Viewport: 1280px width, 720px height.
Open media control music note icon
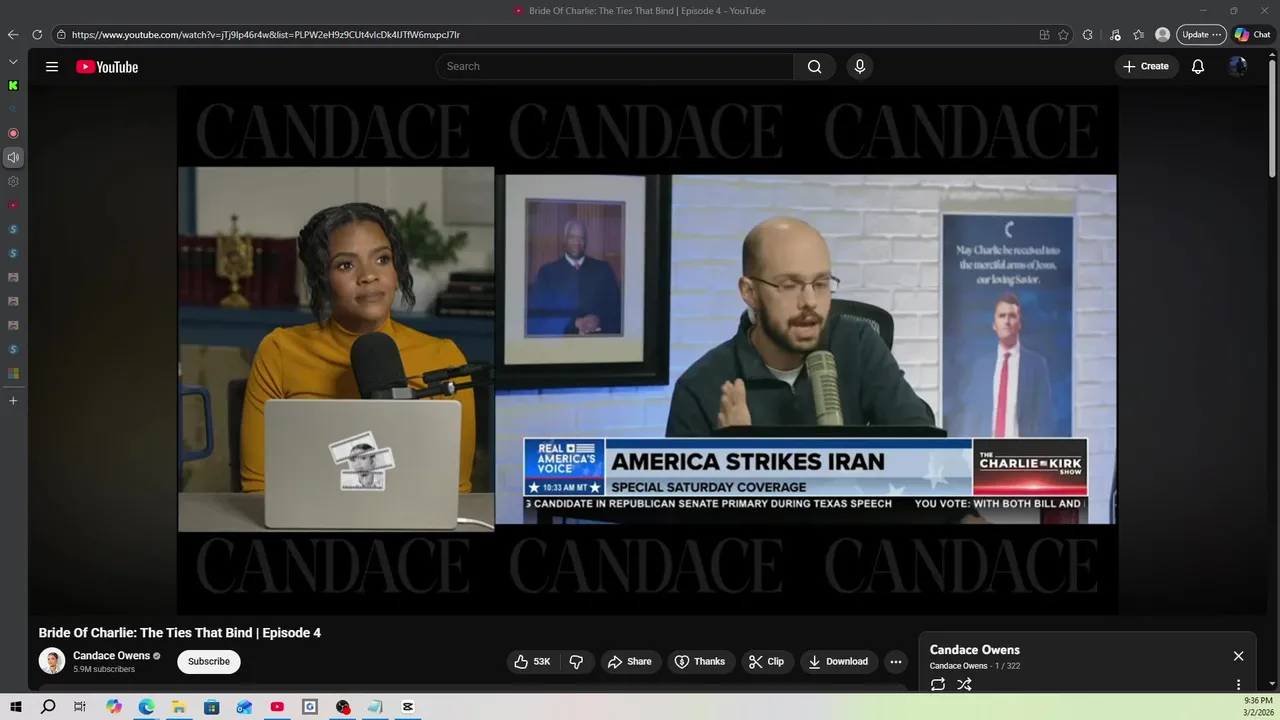(1115, 34)
